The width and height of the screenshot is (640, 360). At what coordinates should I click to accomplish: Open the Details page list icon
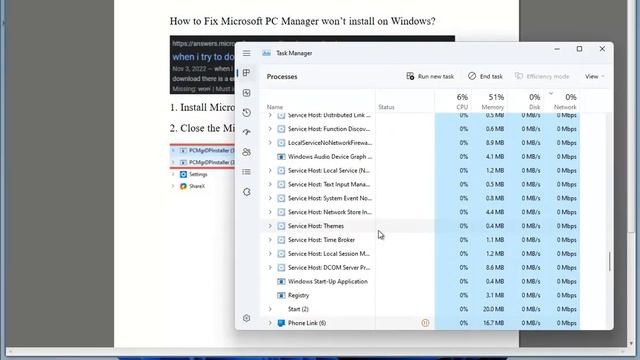[247, 172]
